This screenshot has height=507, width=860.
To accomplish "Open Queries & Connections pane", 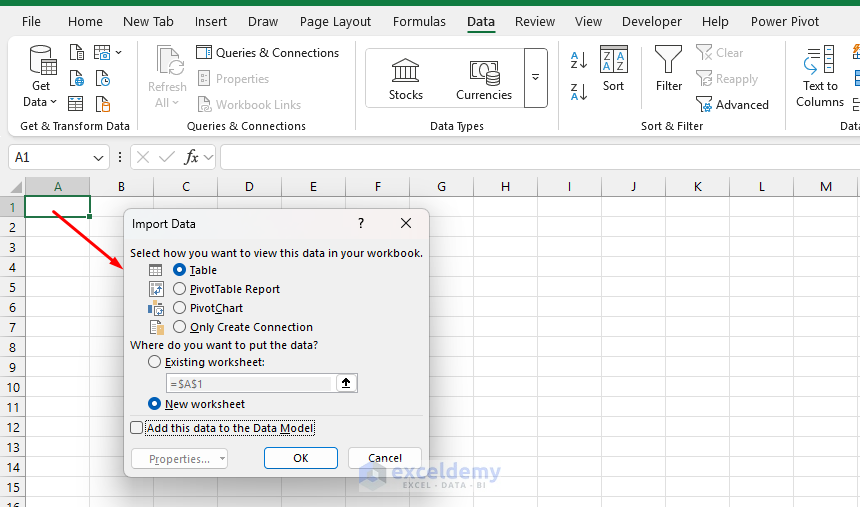I will [x=268, y=53].
